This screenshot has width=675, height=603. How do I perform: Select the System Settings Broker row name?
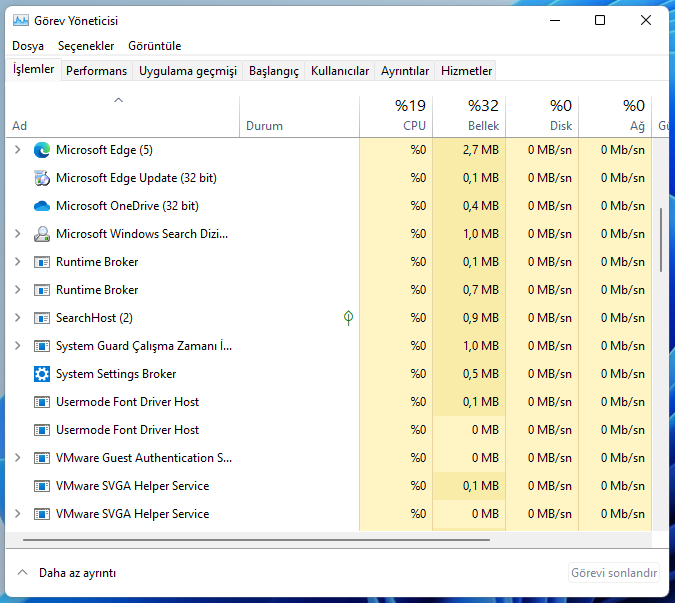(x=116, y=374)
